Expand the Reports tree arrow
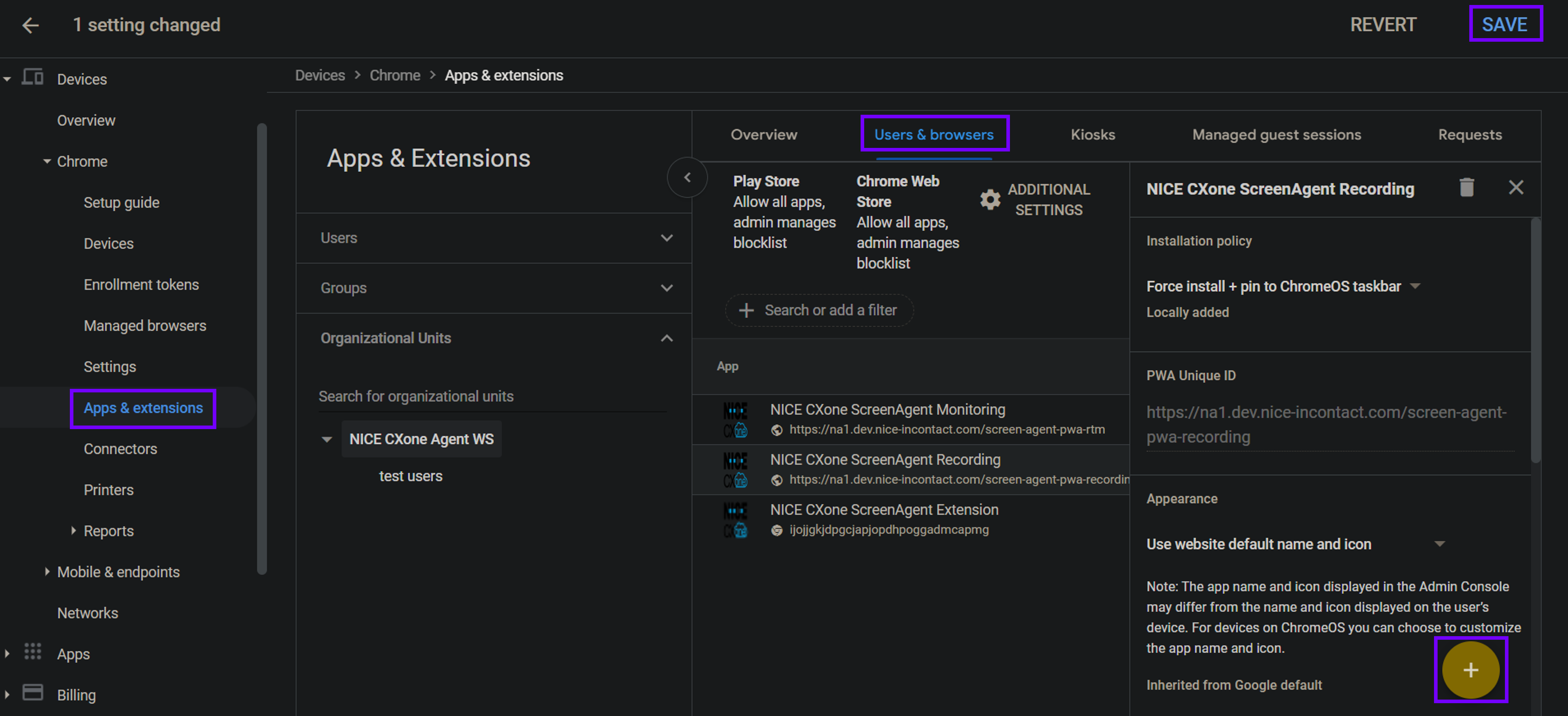The image size is (1568, 716). [x=73, y=530]
